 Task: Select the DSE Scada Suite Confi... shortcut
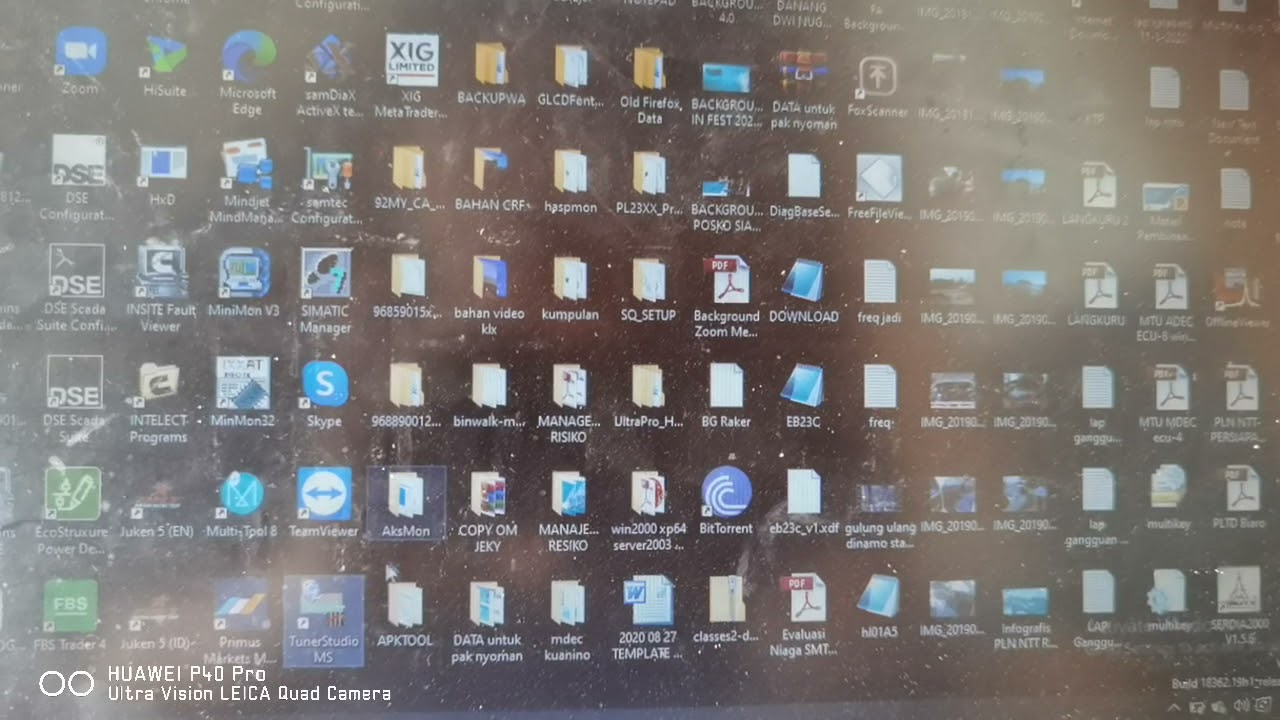(76, 288)
